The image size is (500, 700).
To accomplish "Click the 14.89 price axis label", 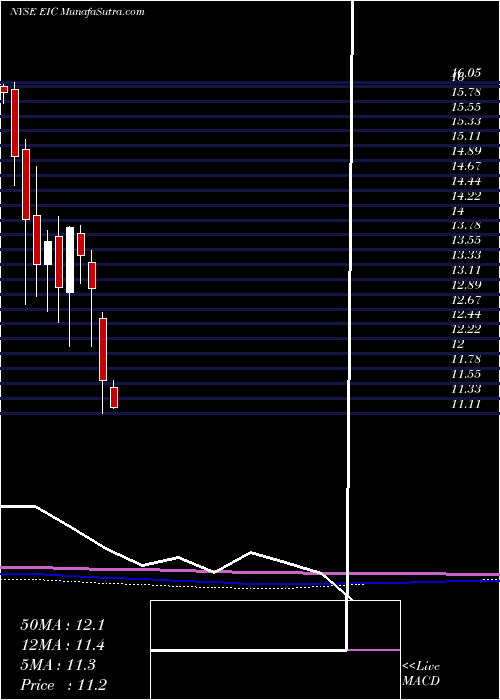I will coord(466,151).
